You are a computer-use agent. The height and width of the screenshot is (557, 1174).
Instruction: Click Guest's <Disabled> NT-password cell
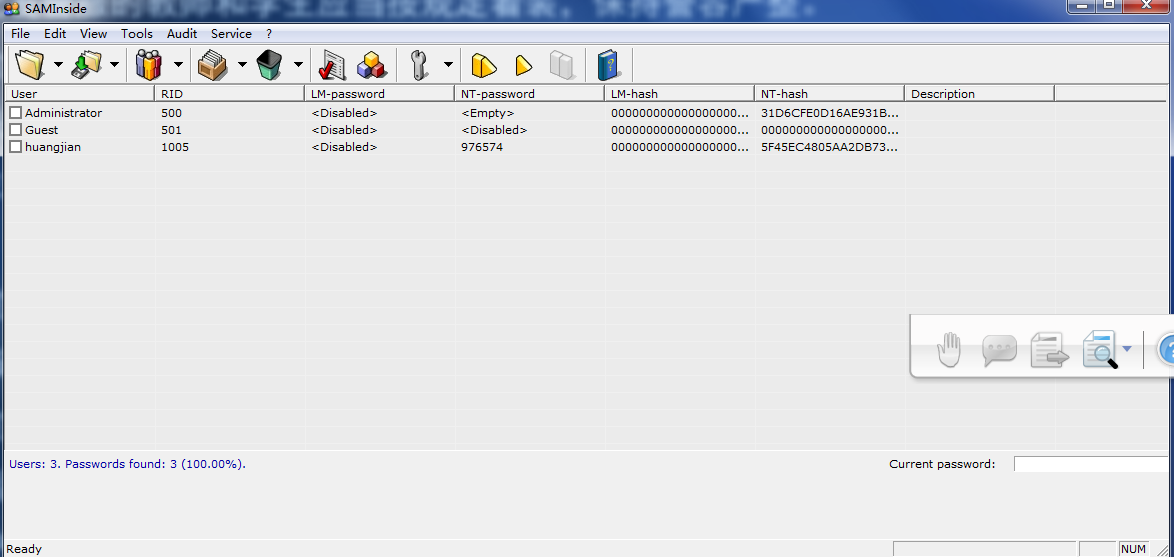494,130
